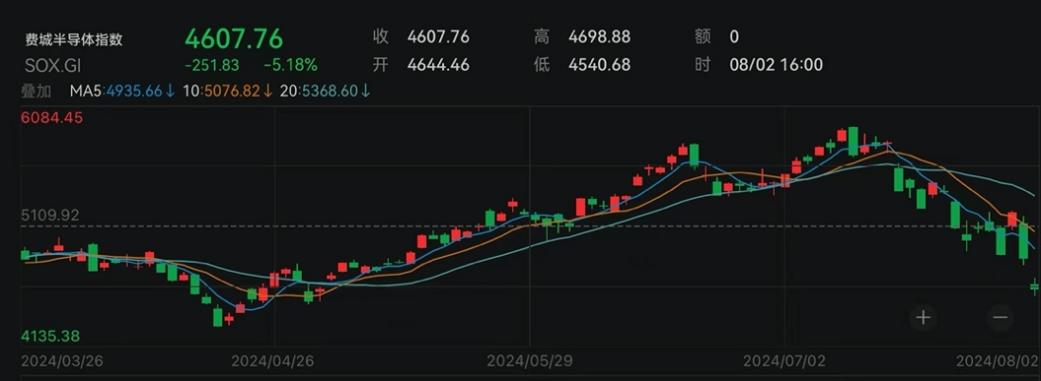
Task: Click the date label 2024/04/26
Action: 272,361
